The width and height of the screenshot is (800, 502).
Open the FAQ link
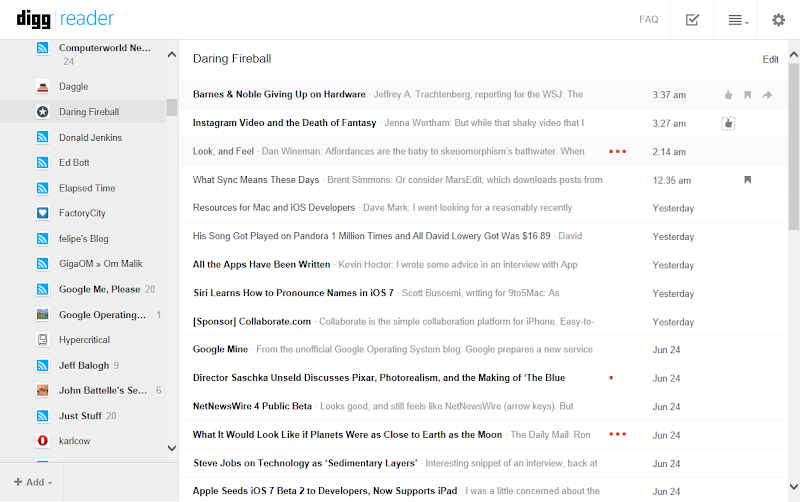tap(648, 19)
